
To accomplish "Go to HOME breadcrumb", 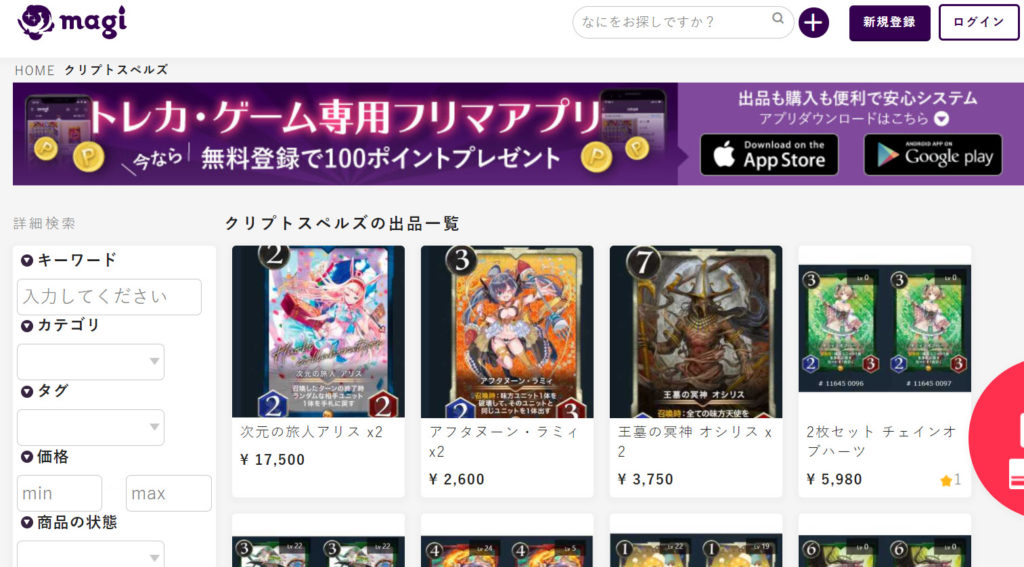I will pyautogui.click(x=35, y=71).
